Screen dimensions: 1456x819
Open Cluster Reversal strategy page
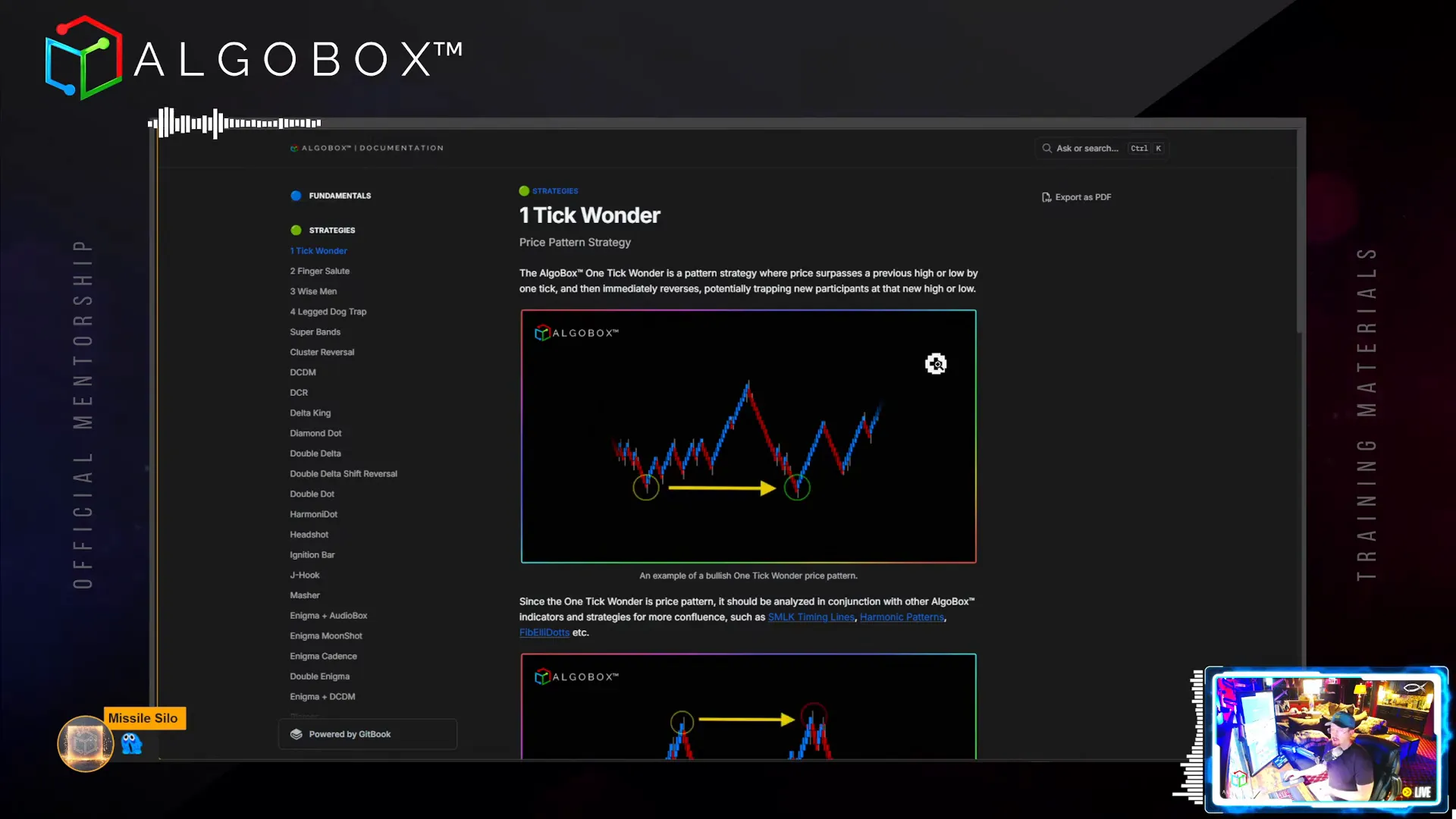click(322, 352)
